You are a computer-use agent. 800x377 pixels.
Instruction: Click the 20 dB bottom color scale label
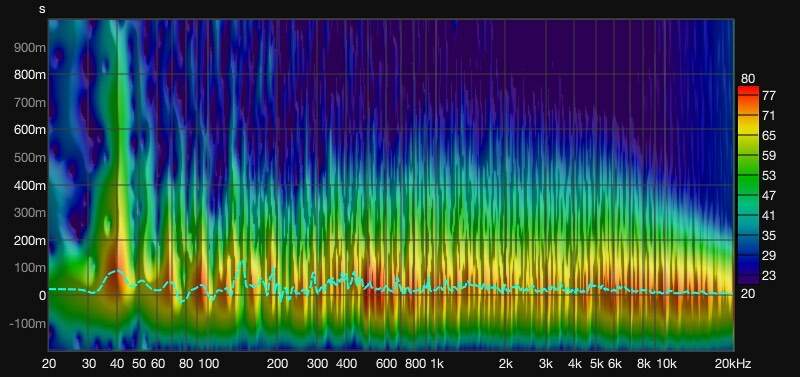pos(747,293)
